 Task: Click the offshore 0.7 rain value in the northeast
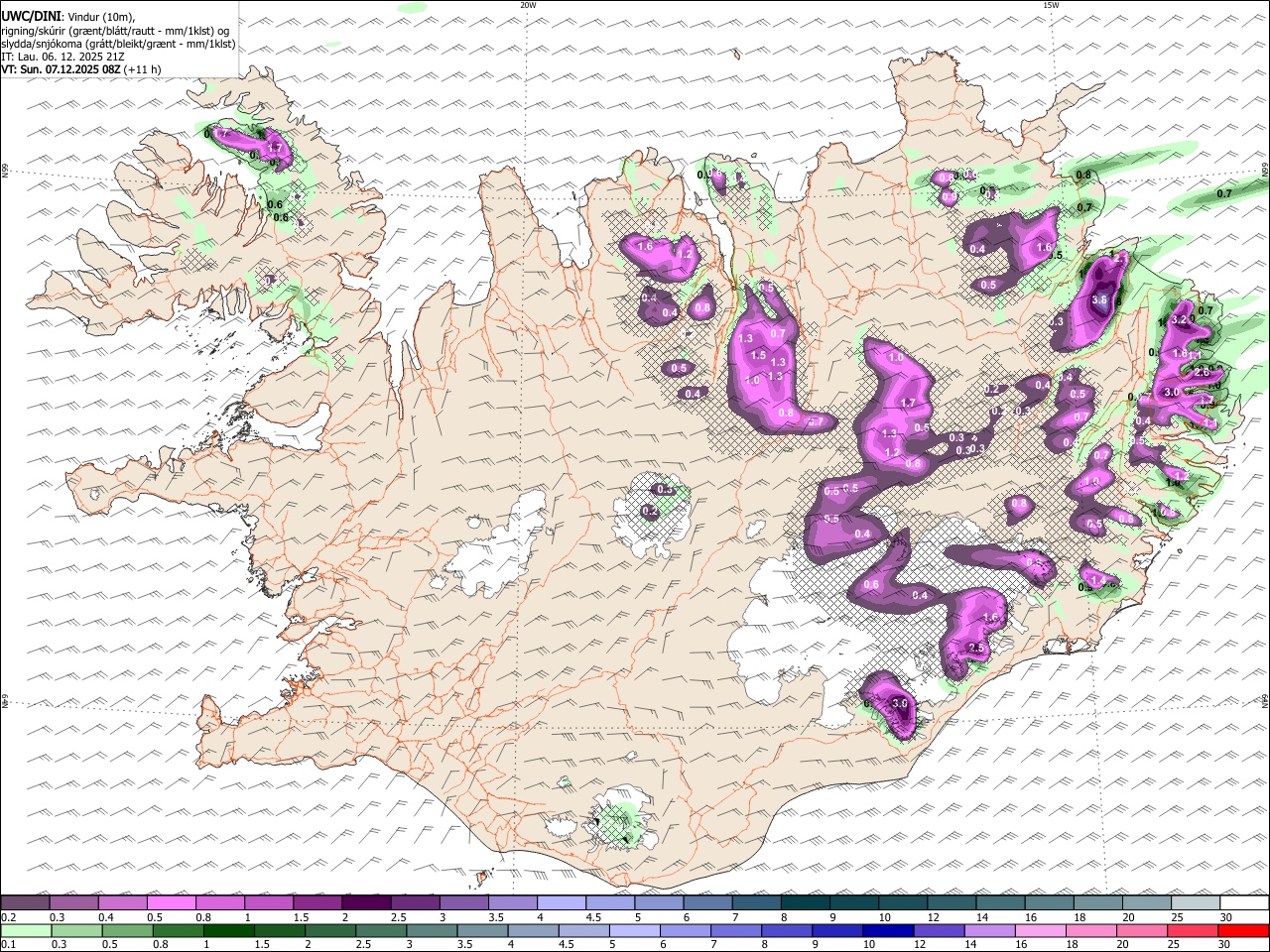point(1224,193)
